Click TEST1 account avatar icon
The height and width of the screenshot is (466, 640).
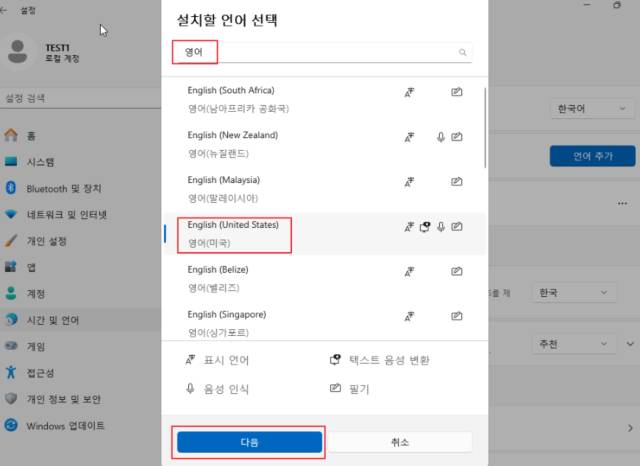tap(19, 54)
